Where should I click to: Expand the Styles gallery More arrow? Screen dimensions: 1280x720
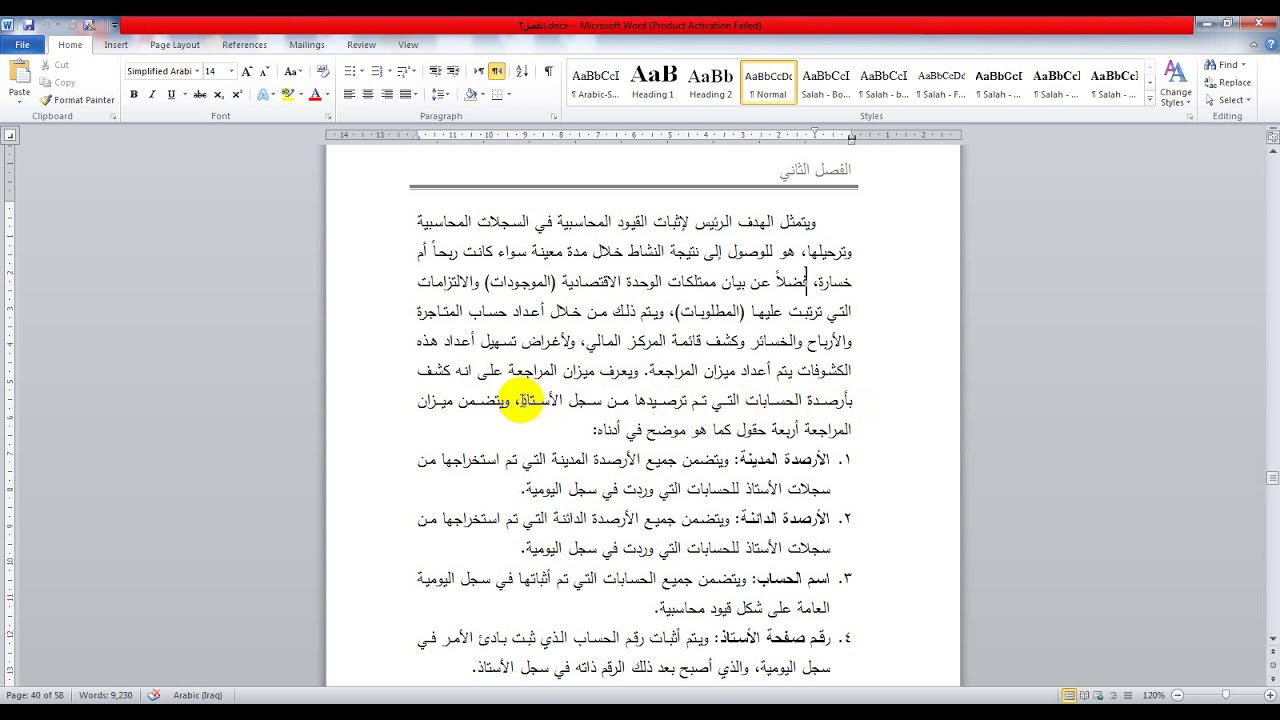coord(1149,99)
